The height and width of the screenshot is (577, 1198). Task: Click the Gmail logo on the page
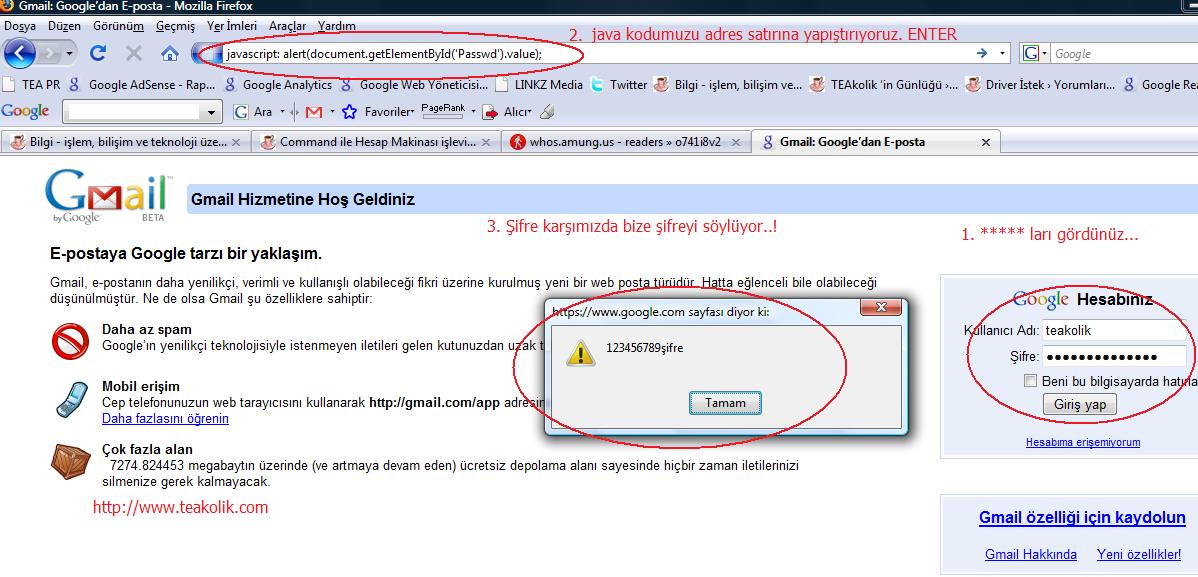pyautogui.click(x=108, y=196)
